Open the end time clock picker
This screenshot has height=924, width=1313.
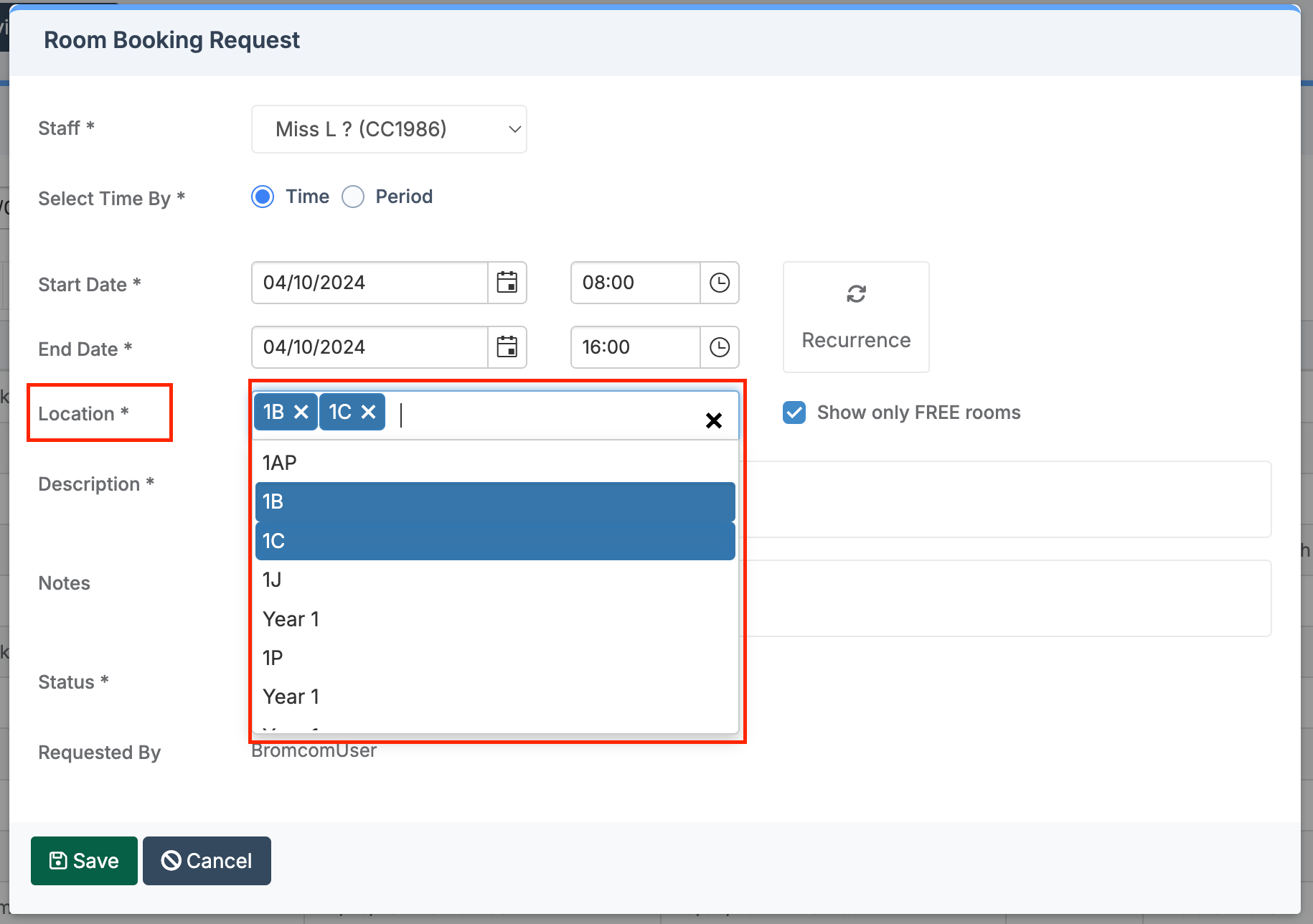(719, 347)
